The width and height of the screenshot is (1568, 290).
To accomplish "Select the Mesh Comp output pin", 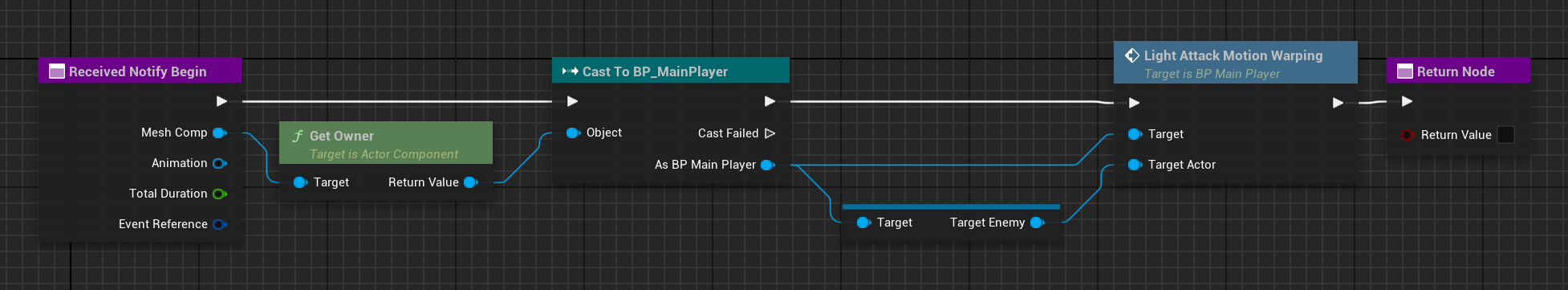I will coord(219,133).
